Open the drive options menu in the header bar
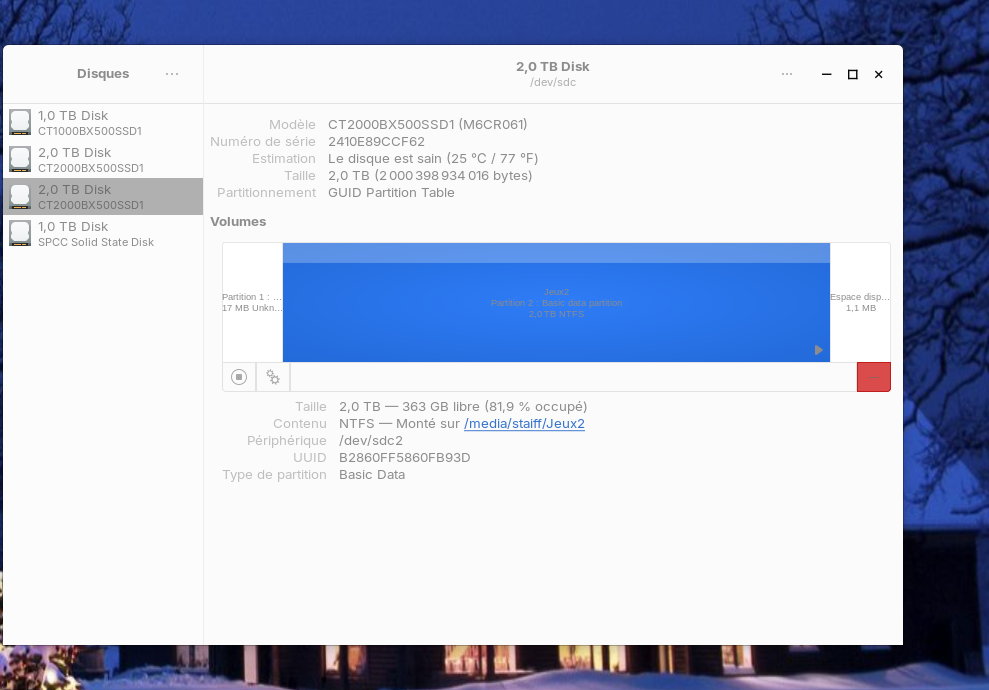 (x=787, y=74)
